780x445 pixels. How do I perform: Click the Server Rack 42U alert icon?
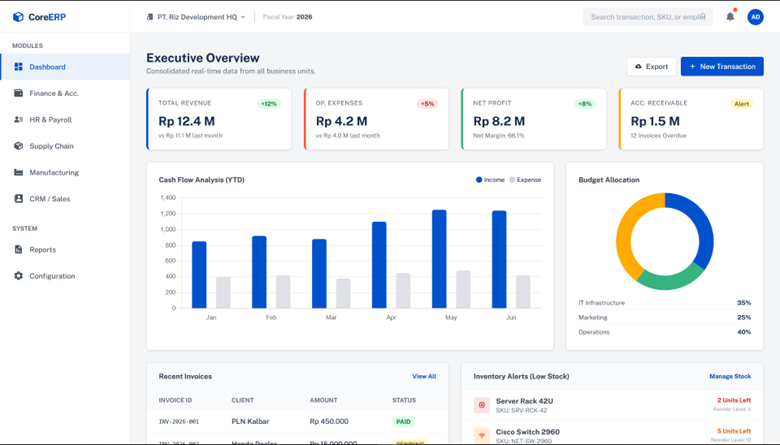tap(482, 405)
